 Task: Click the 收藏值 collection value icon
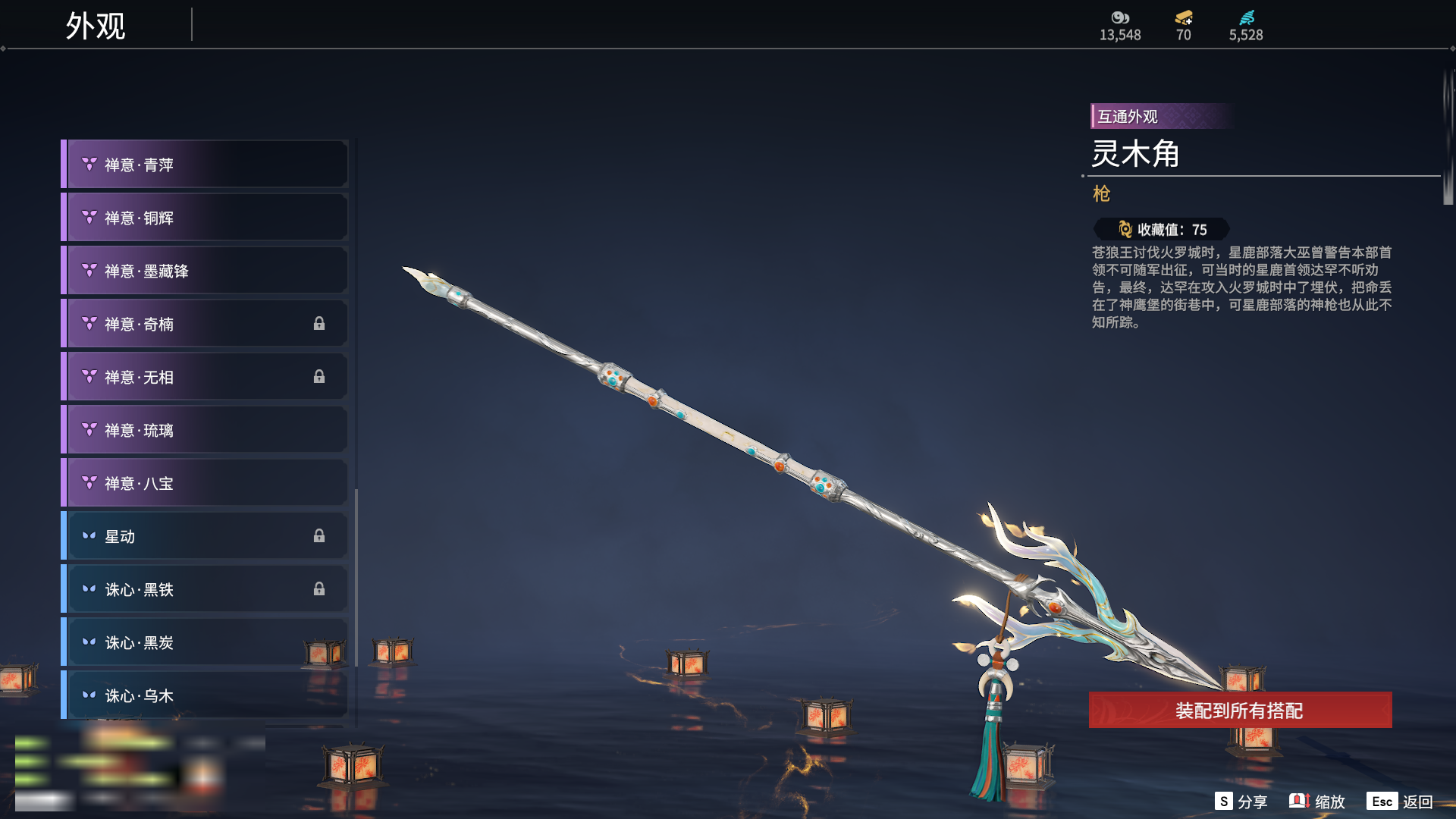tap(1125, 229)
